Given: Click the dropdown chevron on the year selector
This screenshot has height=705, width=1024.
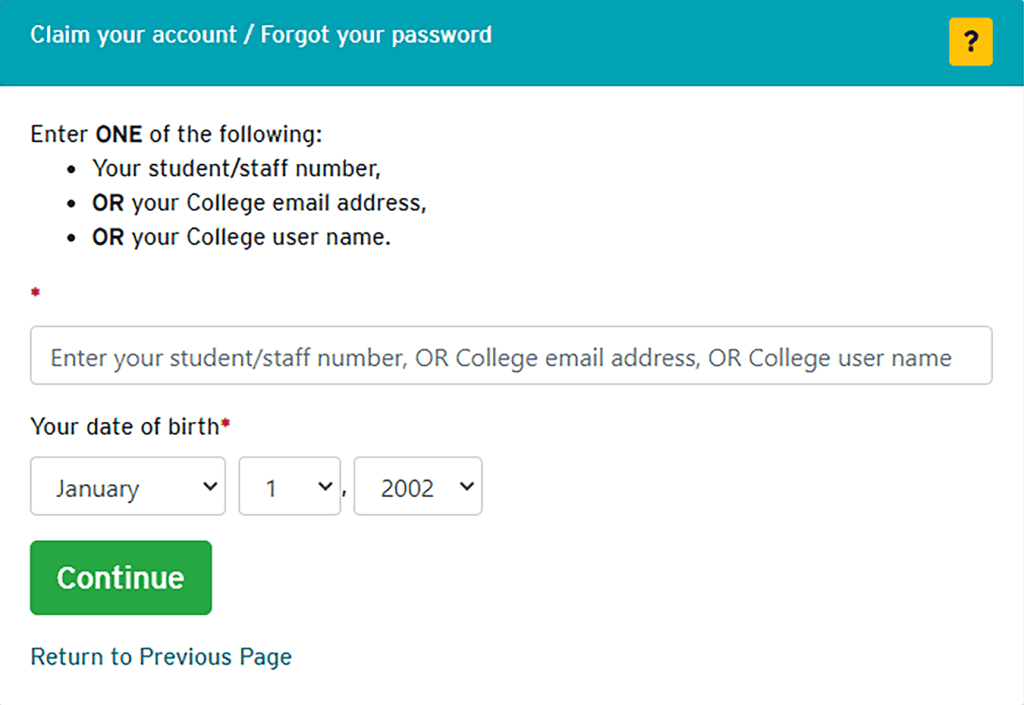Looking at the screenshot, I should [x=466, y=486].
